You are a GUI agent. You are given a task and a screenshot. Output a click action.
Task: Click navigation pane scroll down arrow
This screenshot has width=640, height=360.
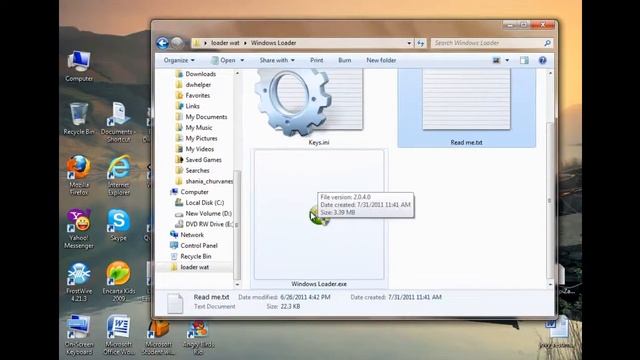pos(237,284)
